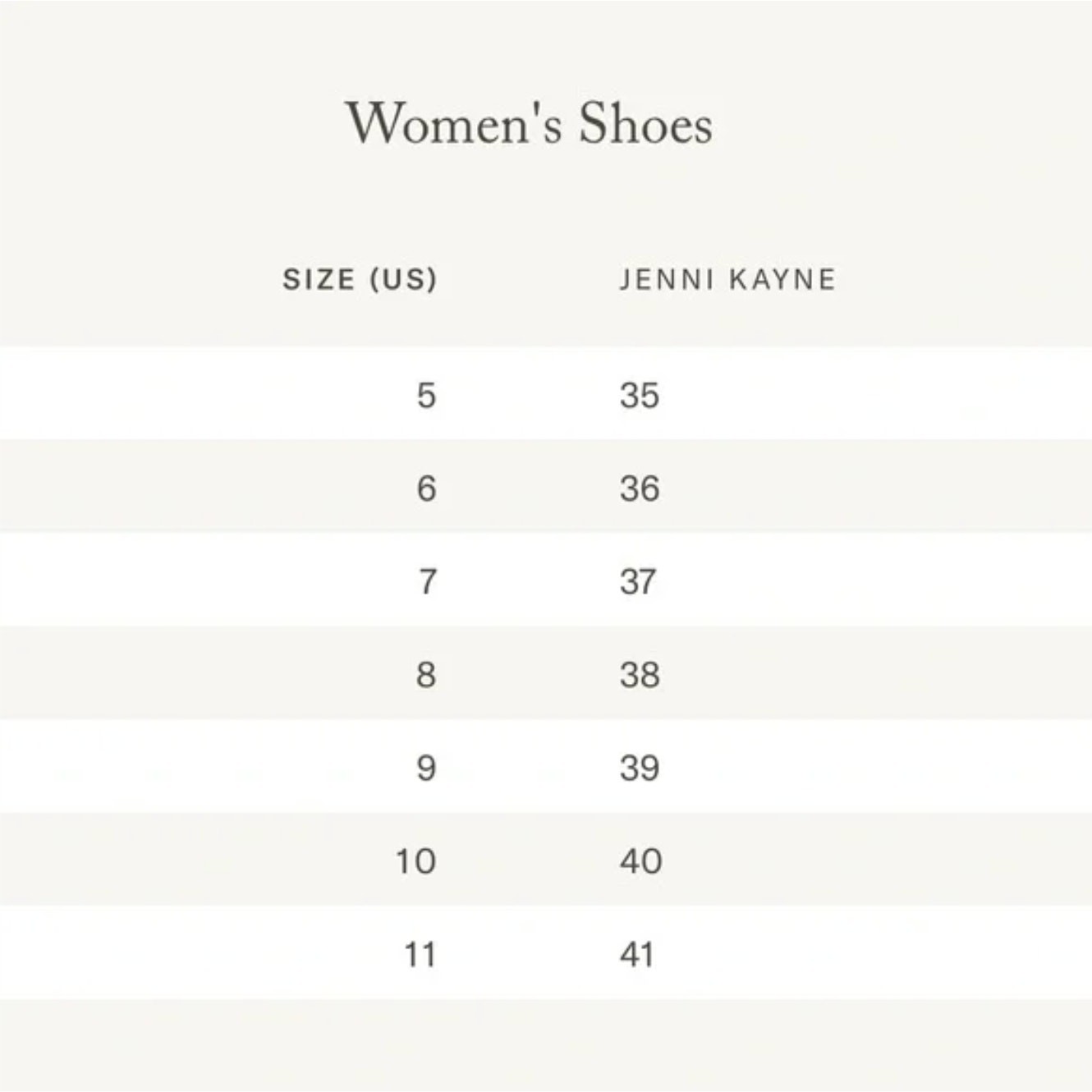Click the word "Shoes" in the title

tap(645, 125)
